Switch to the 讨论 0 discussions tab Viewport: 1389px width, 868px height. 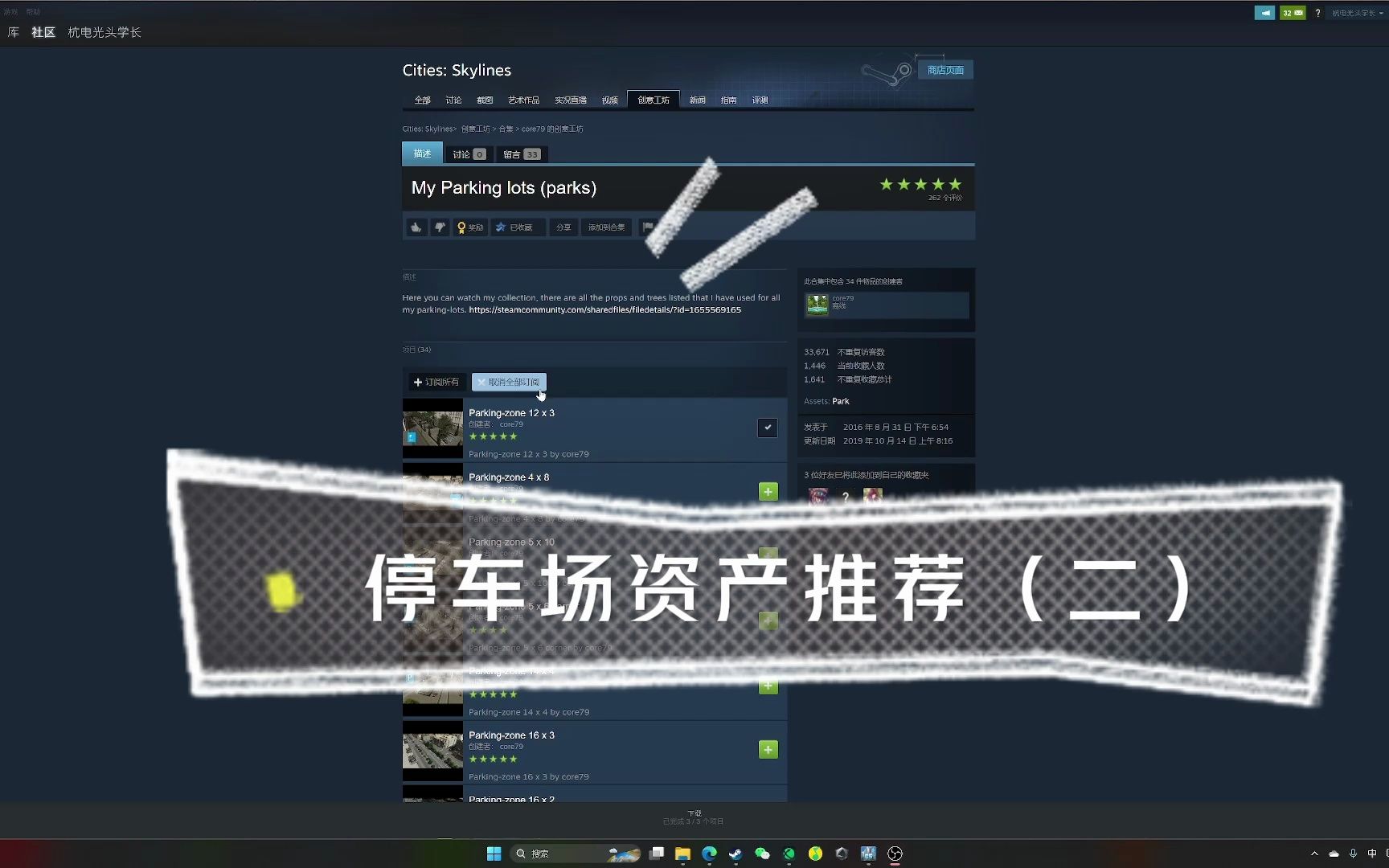click(x=469, y=154)
